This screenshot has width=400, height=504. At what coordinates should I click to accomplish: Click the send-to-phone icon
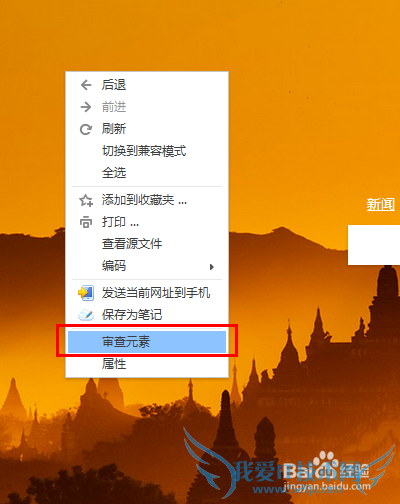pos(86,293)
